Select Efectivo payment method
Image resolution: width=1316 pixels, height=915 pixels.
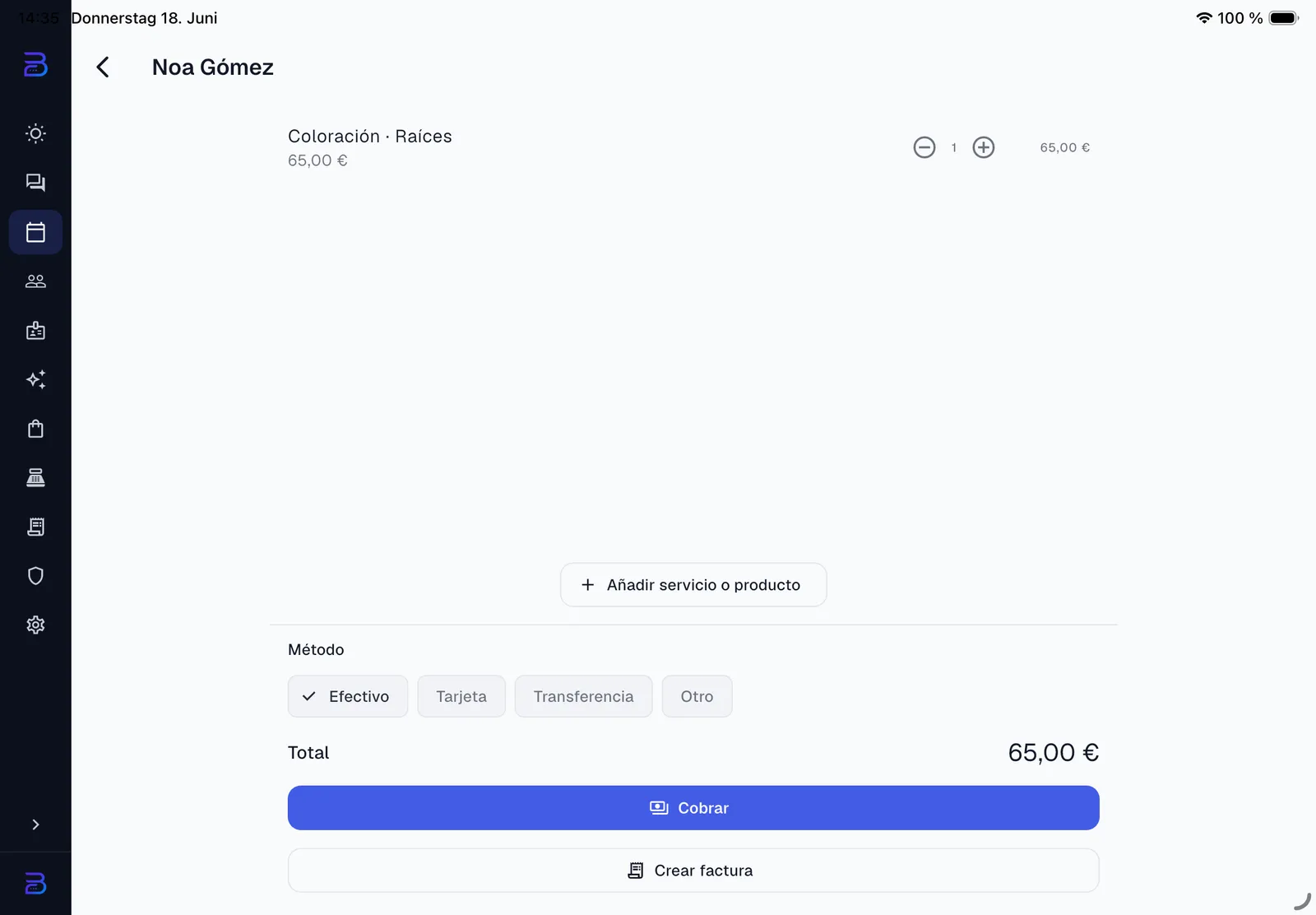point(348,696)
